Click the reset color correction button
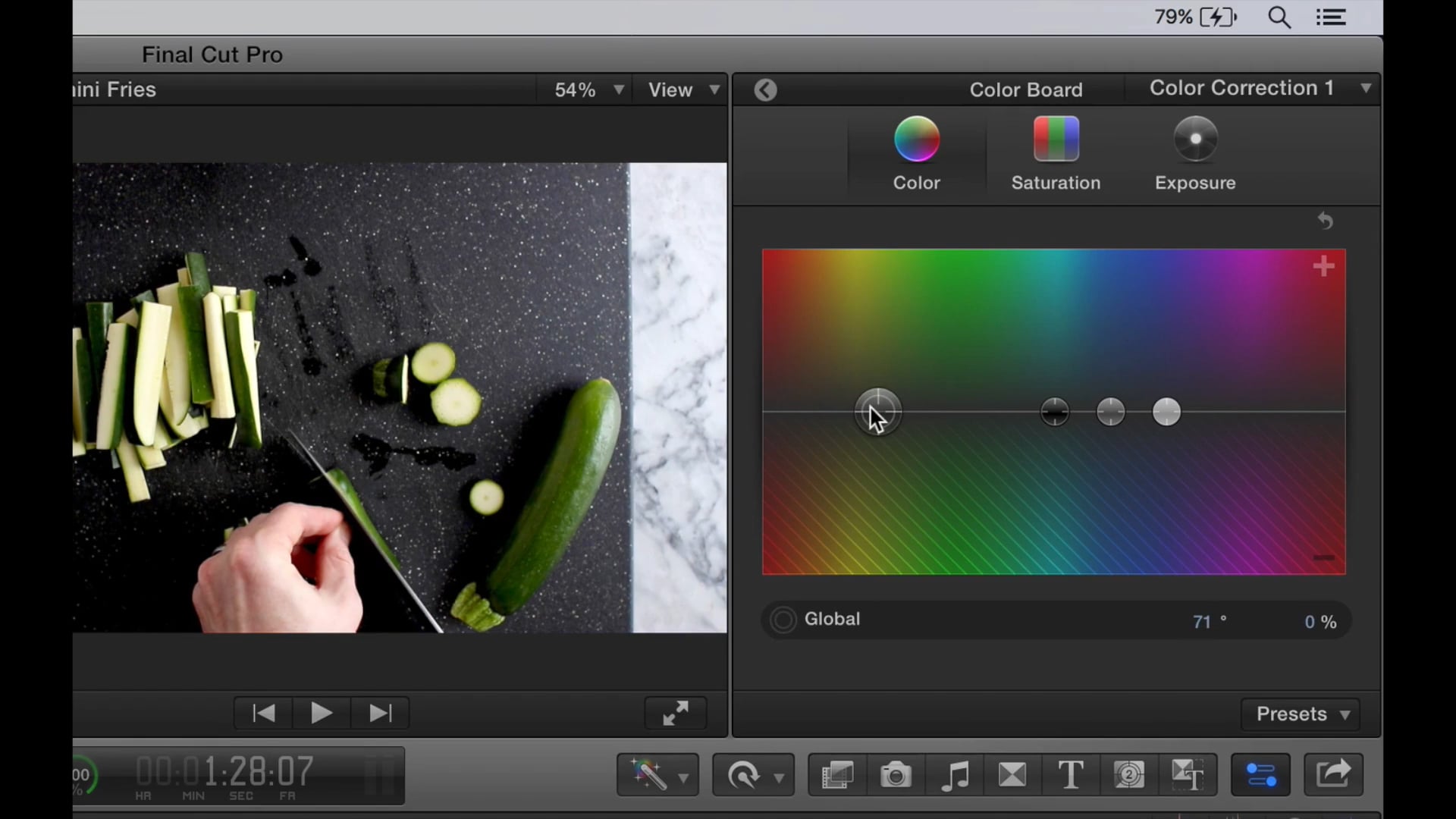This screenshot has width=1456, height=819. pos(1326,220)
